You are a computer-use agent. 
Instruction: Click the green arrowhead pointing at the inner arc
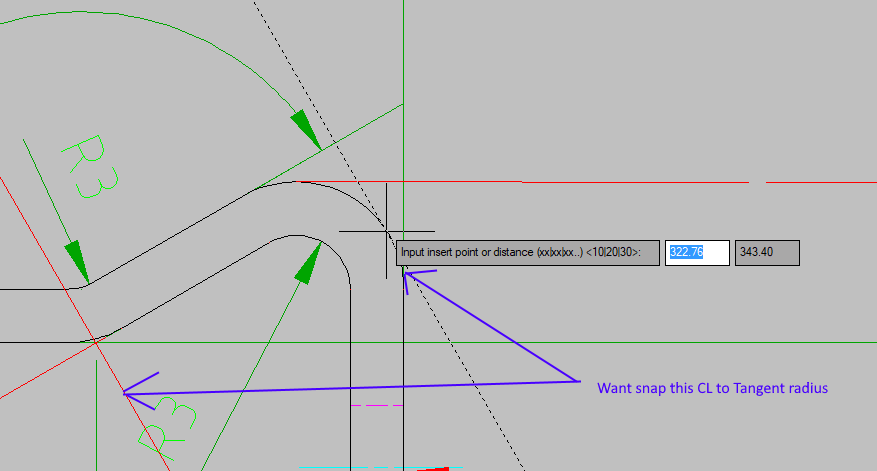(x=308, y=264)
